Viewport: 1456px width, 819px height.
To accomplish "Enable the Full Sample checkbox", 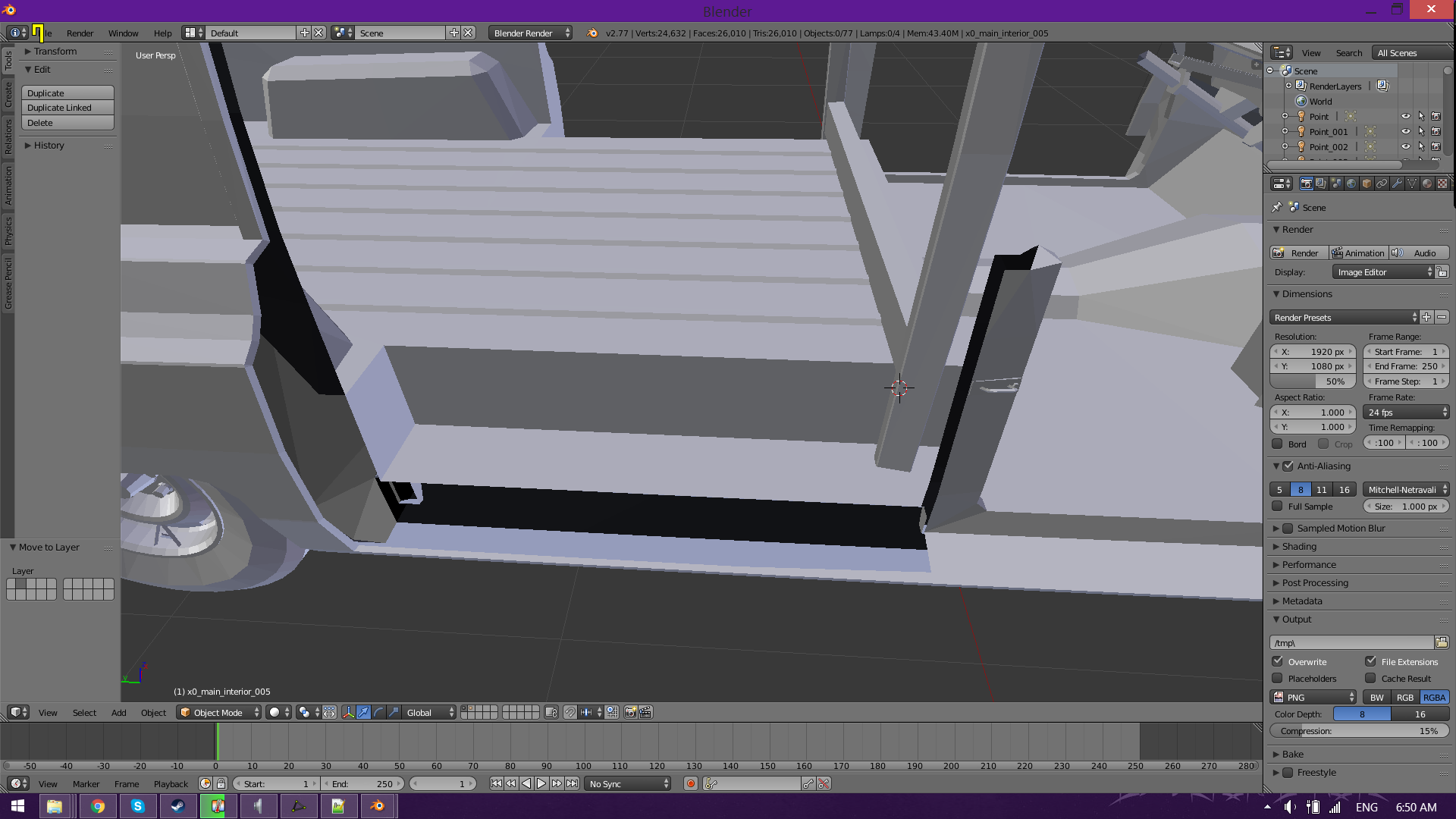I will coord(1278,507).
